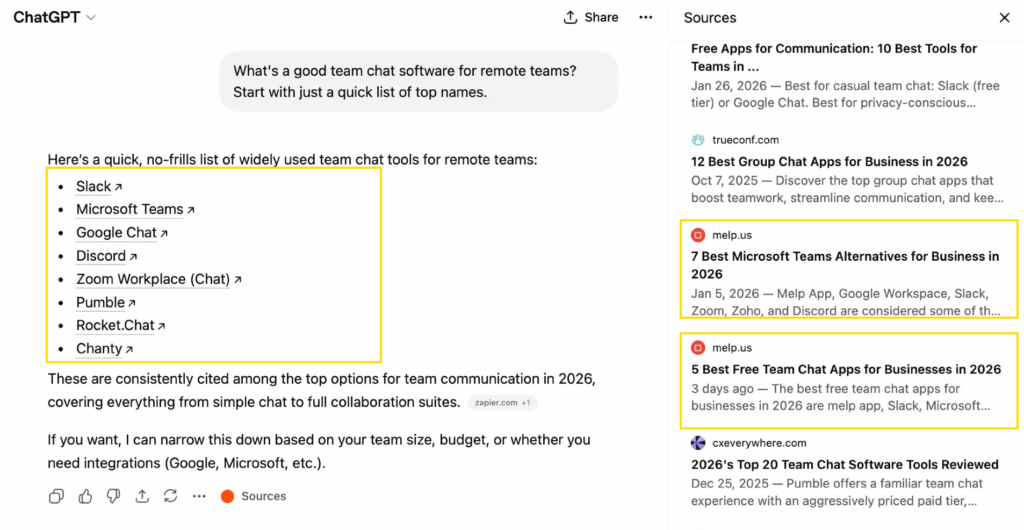Viewport: 1024px width, 530px height.
Task: Open 12 Best Group Chat Apps source
Action: 829,162
